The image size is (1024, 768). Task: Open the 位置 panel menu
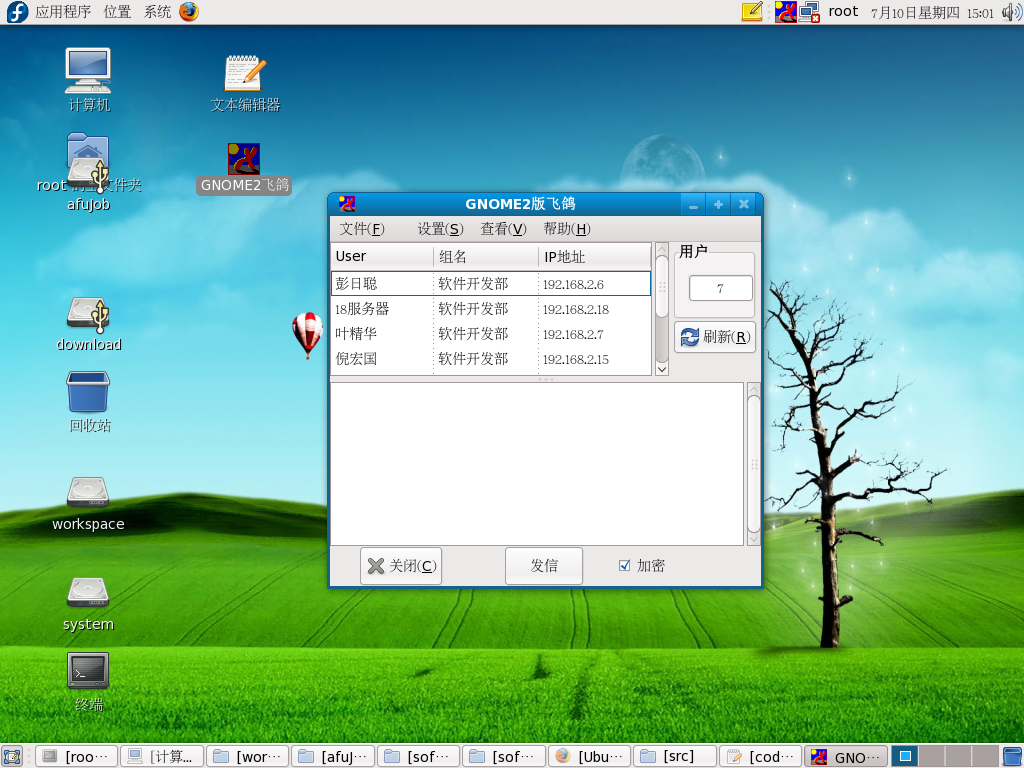(118, 12)
